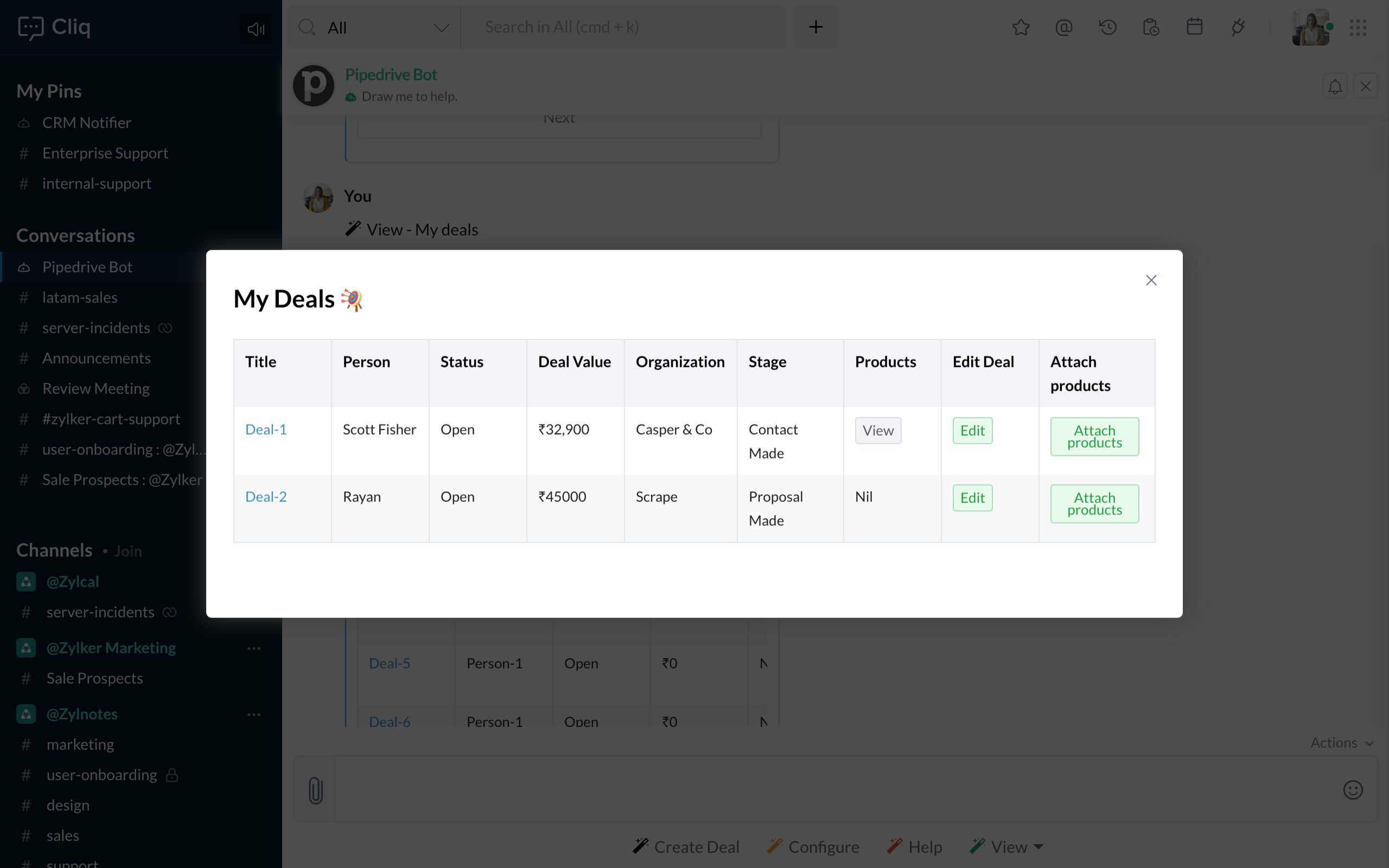Viewport: 1389px width, 868px height.
Task: Click the search magnifier icon
Action: click(307, 27)
